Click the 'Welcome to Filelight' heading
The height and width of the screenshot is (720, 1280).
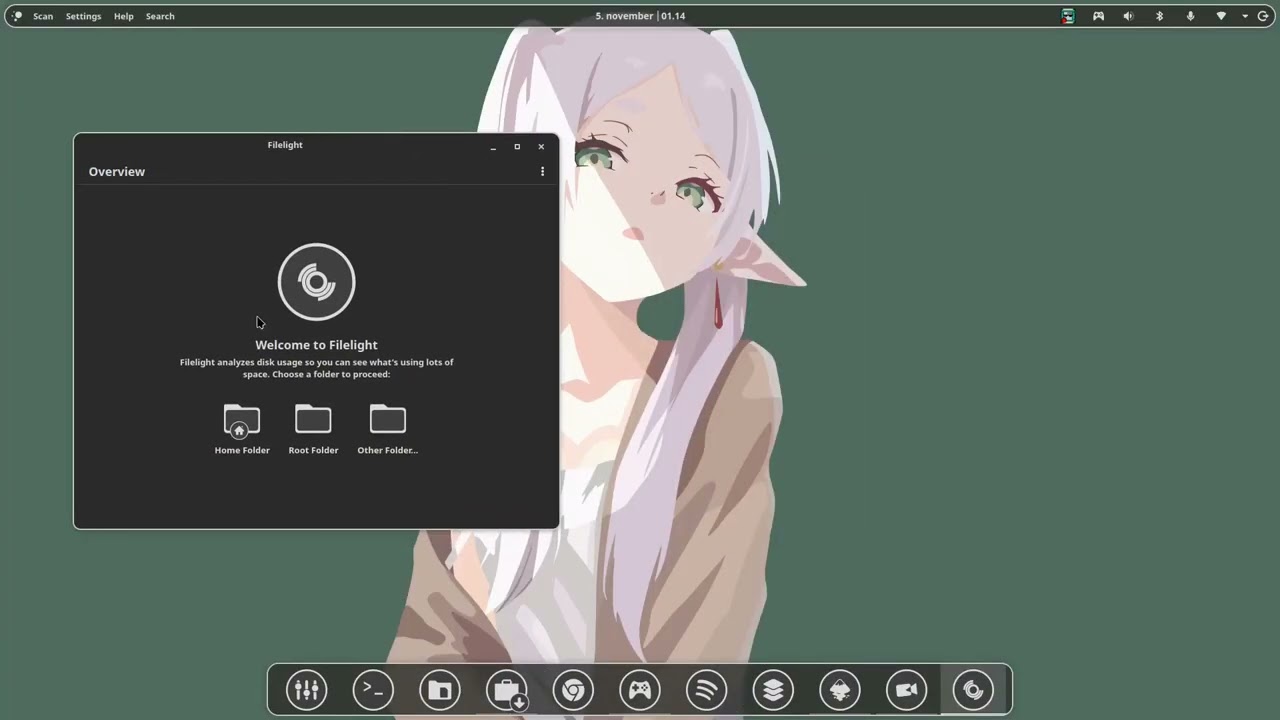click(x=316, y=345)
